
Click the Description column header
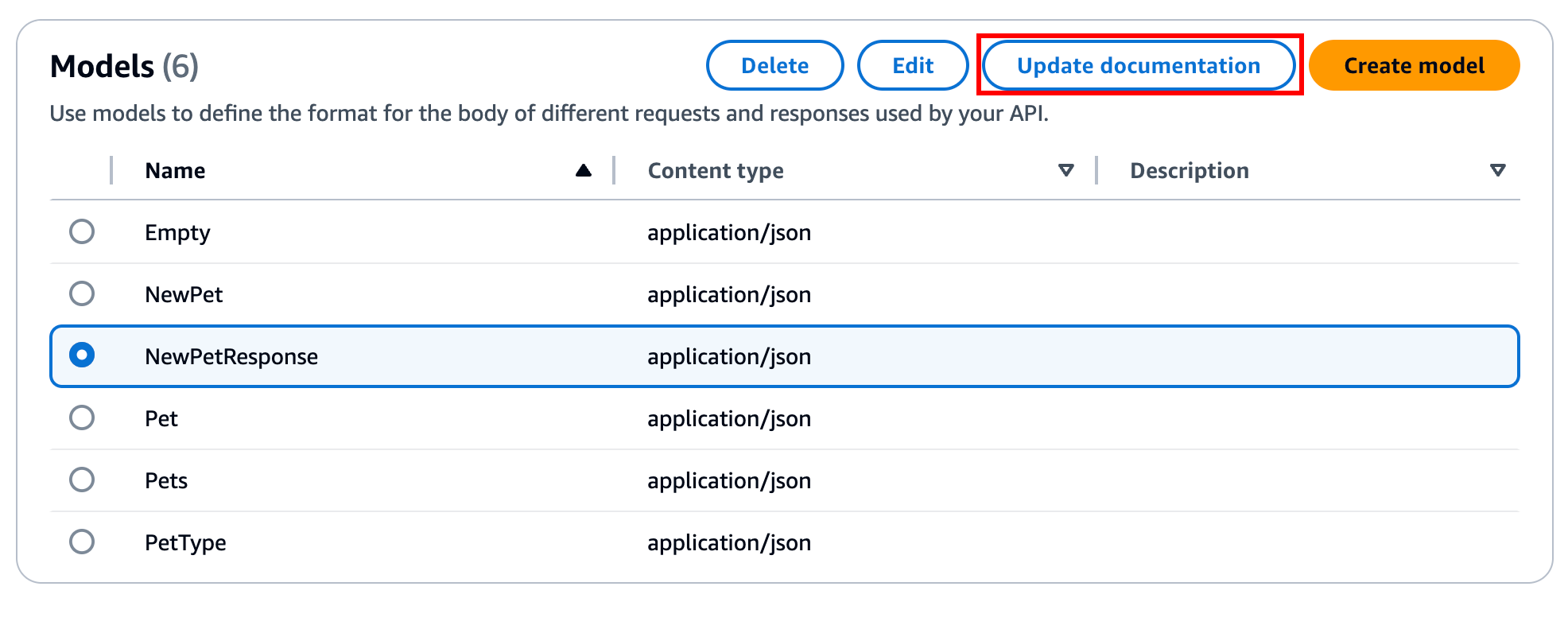click(1187, 169)
